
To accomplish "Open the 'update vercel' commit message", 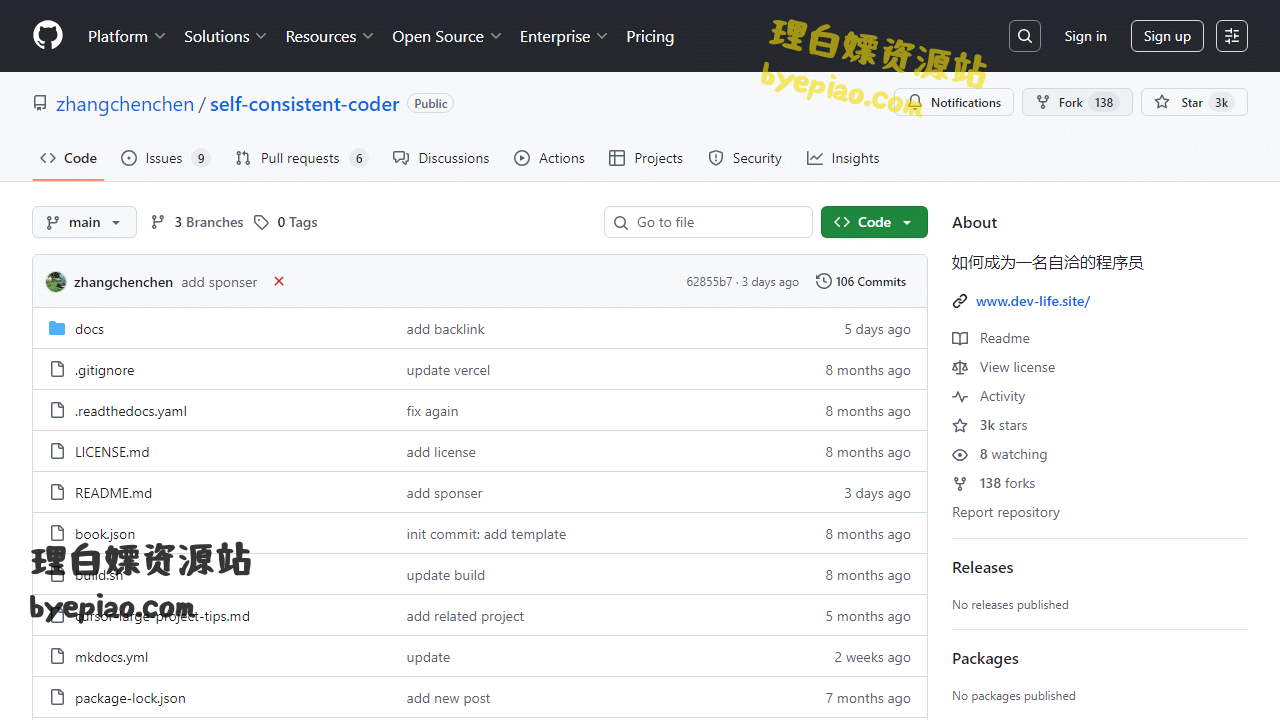I will click(449, 370).
